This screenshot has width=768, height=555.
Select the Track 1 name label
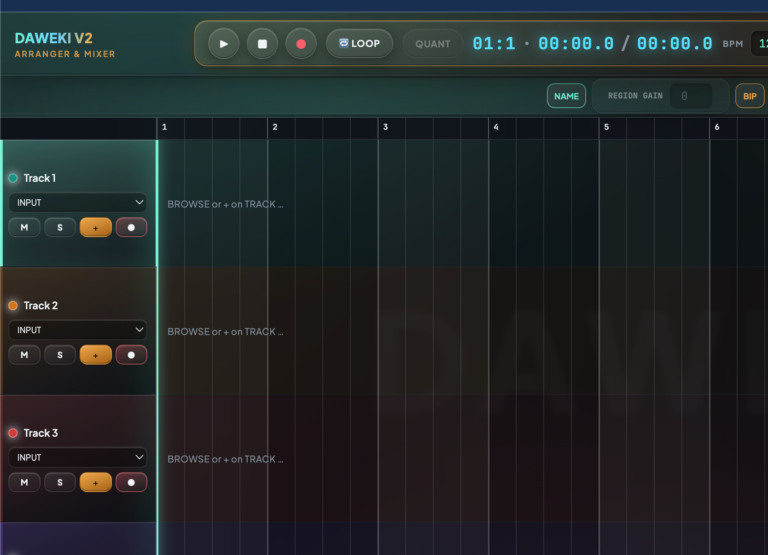click(x=40, y=178)
